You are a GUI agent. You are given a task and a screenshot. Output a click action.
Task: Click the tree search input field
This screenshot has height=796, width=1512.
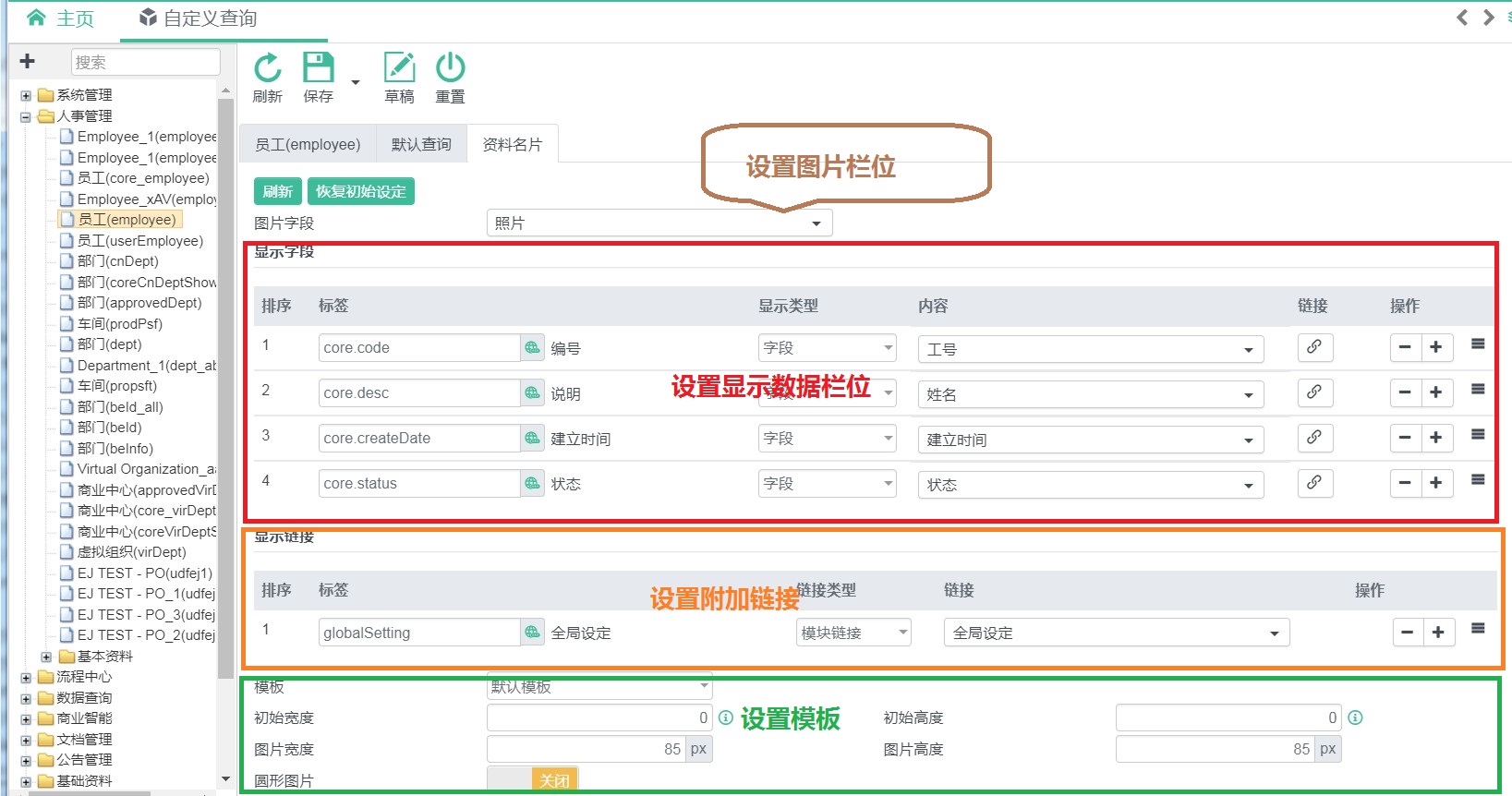click(146, 62)
